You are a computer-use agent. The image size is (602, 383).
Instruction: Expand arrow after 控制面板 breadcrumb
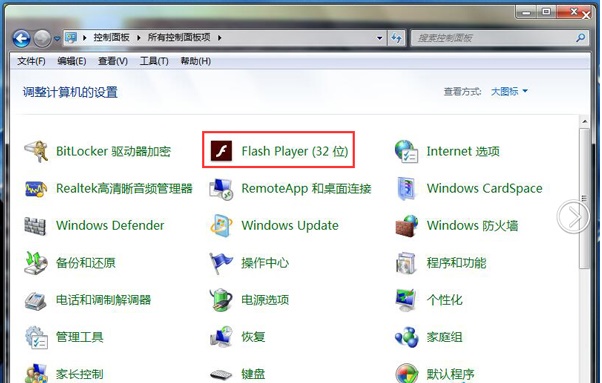(139, 38)
